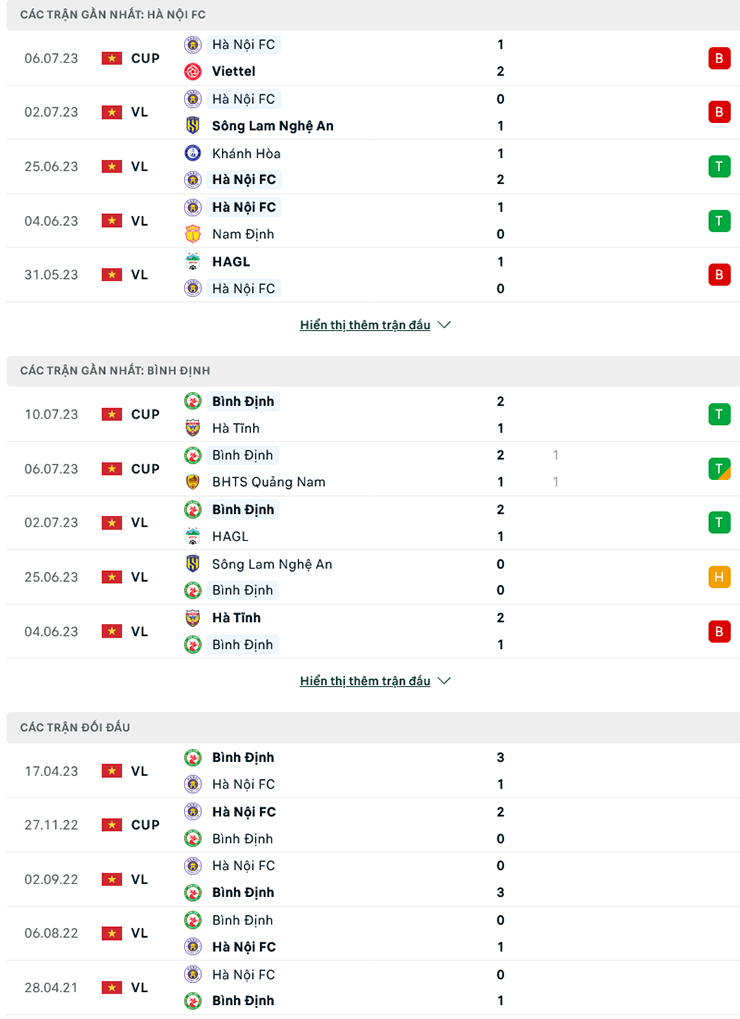740x1019 pixels.
Task: Click 'Hiển thị thêm trận đấu' under Bình Định
Action: tap(365, 681)
